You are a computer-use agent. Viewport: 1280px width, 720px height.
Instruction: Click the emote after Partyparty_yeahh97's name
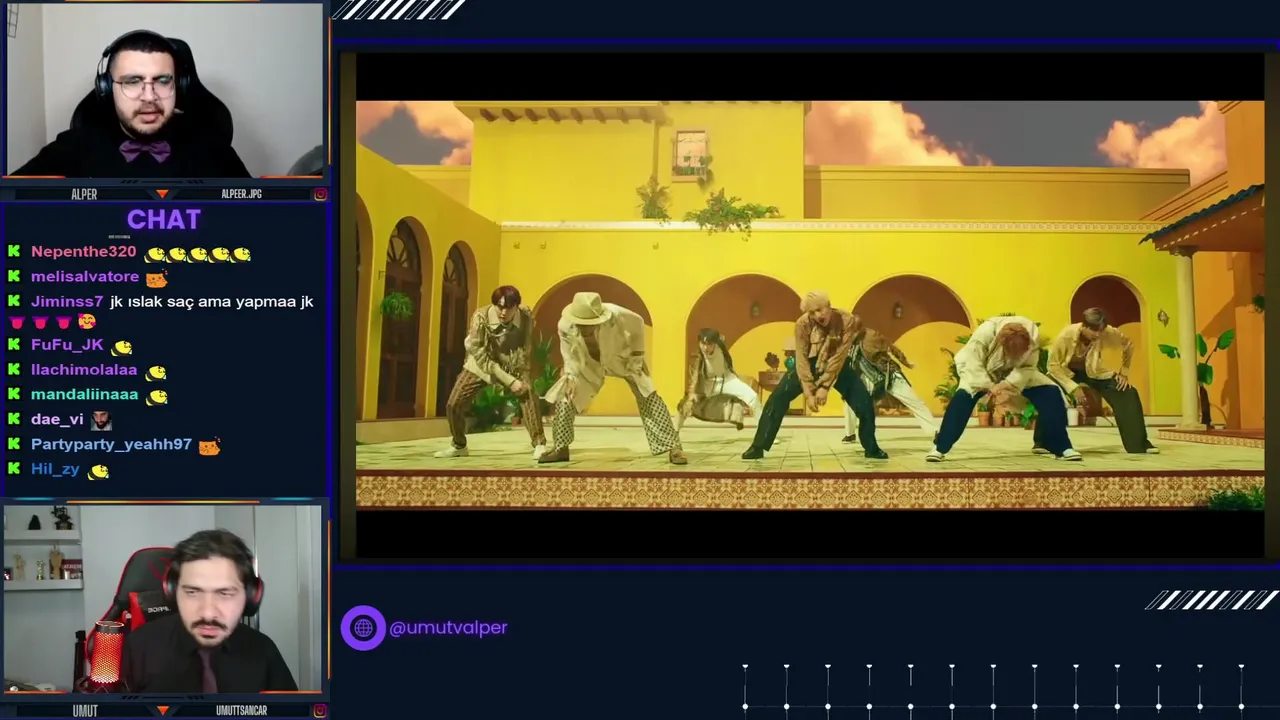[209, 446]
